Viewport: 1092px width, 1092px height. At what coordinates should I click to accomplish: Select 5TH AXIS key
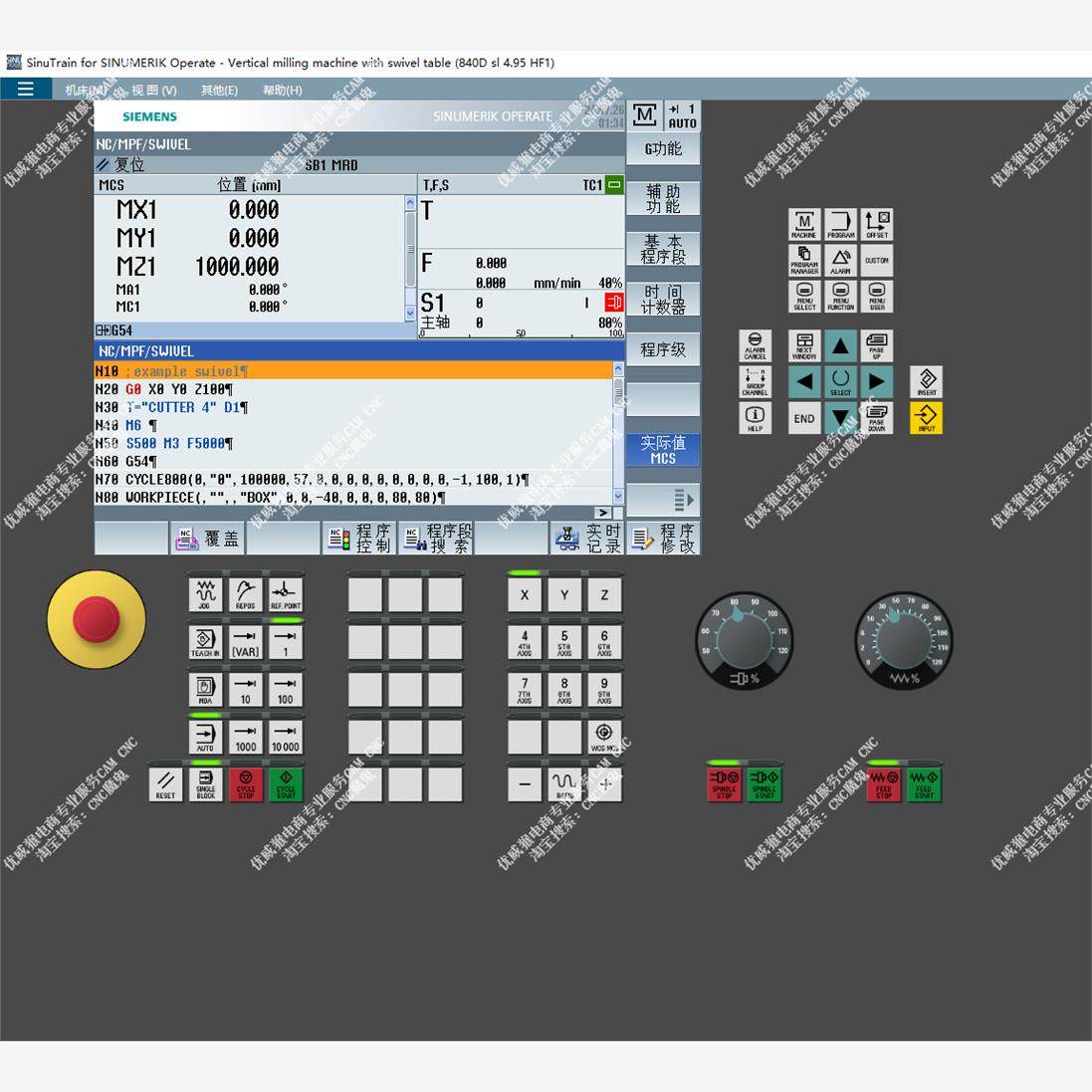564,642
